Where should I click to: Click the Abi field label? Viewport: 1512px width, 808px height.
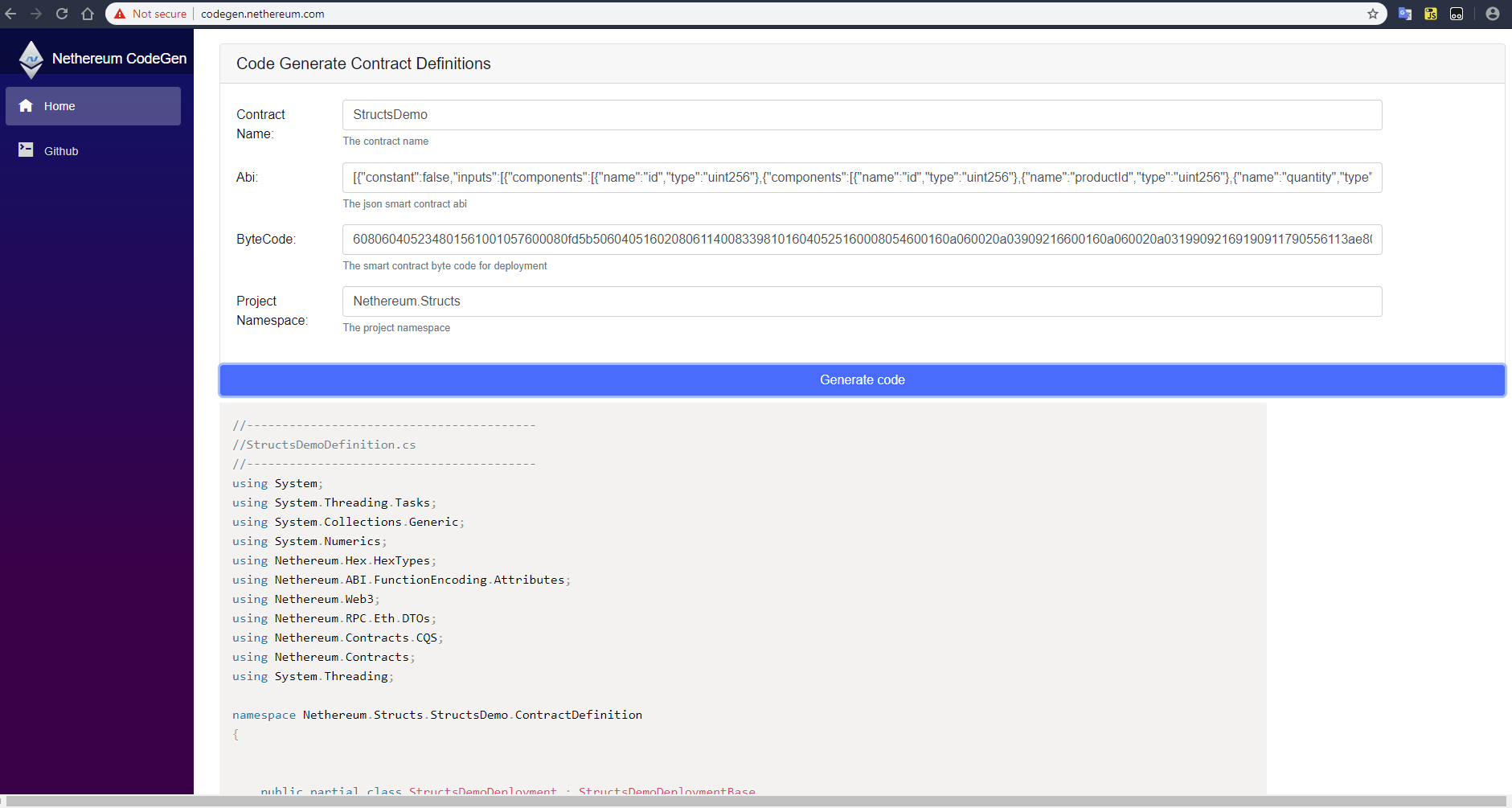click(x=247, y=178)
